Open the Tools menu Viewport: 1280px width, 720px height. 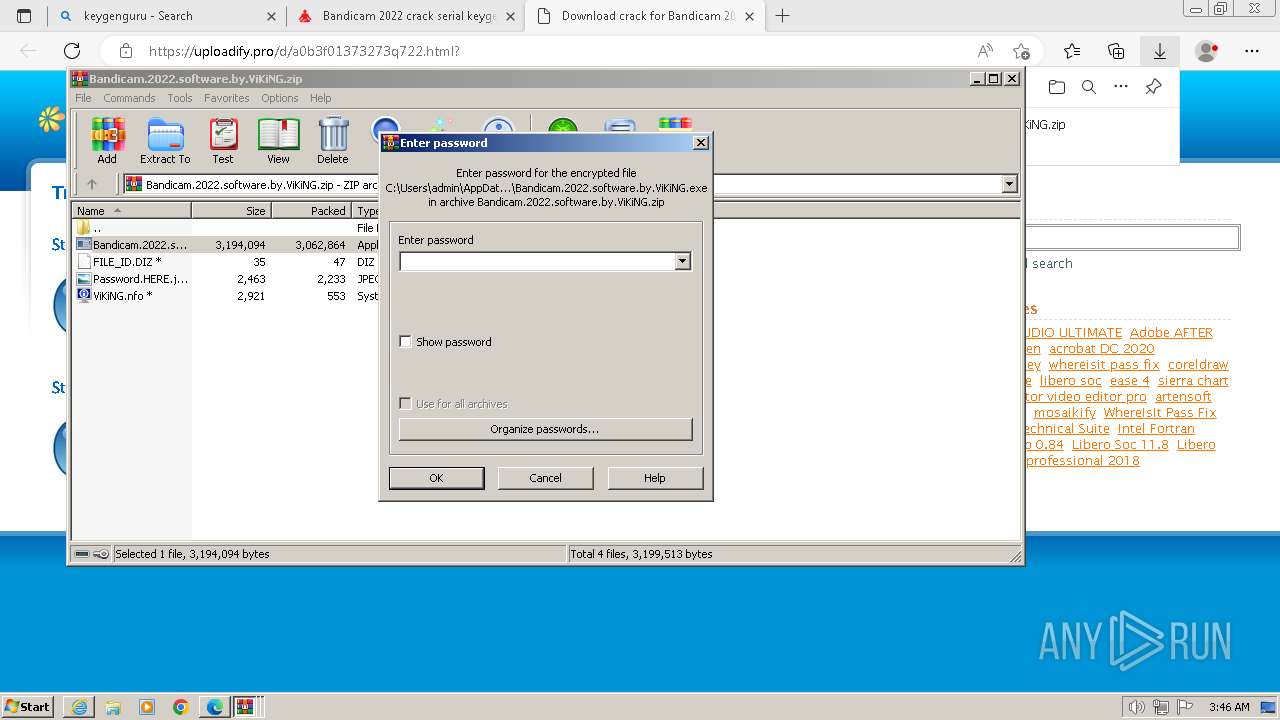180,98
